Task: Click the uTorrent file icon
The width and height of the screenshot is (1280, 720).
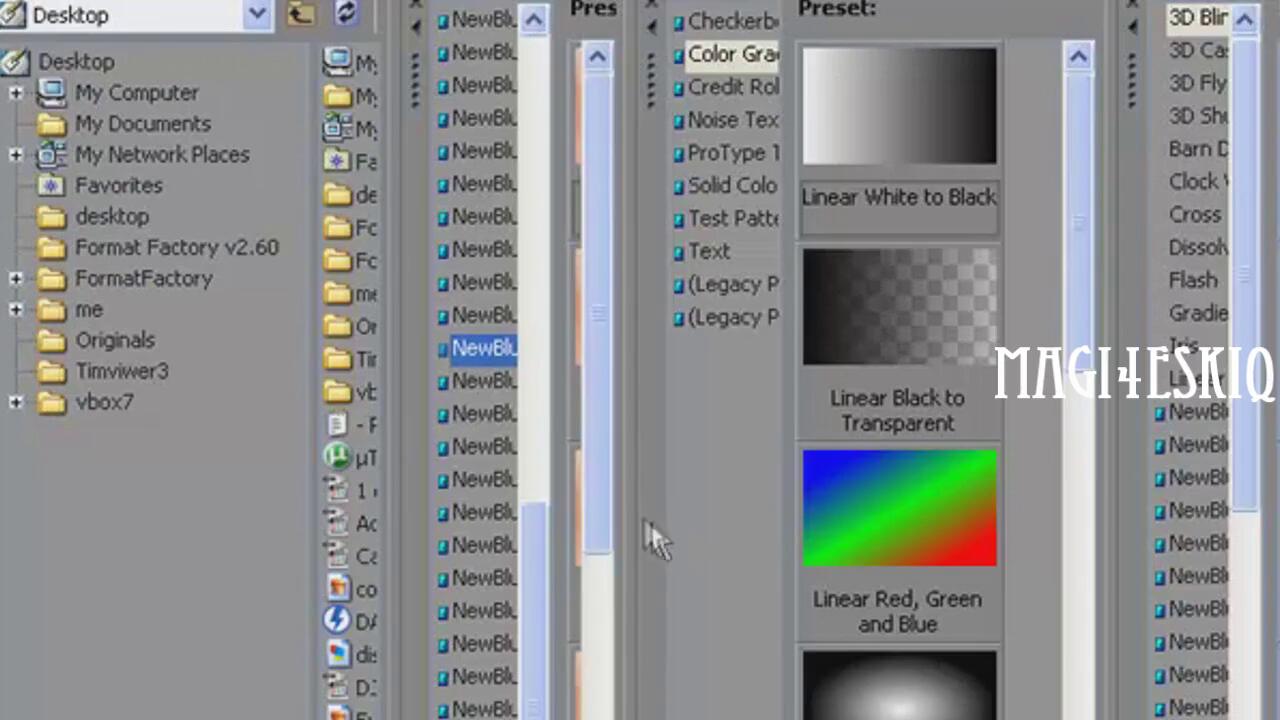Action: point(338,457)
